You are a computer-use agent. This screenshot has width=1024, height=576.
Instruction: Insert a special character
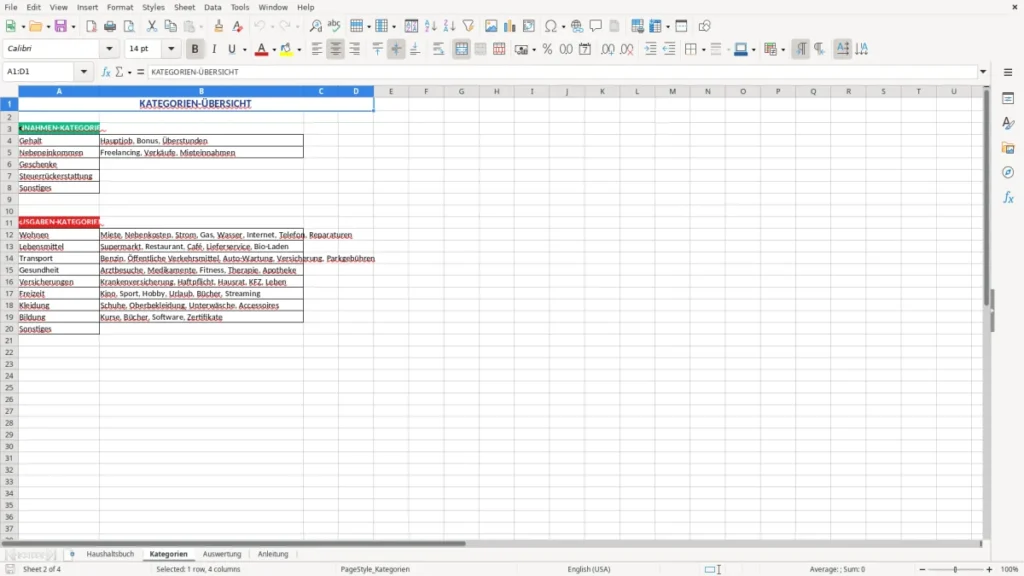(x=551, y=26)
